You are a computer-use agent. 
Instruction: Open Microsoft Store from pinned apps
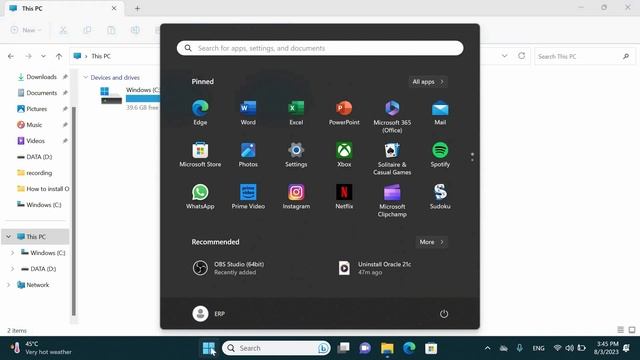(200, 155)
